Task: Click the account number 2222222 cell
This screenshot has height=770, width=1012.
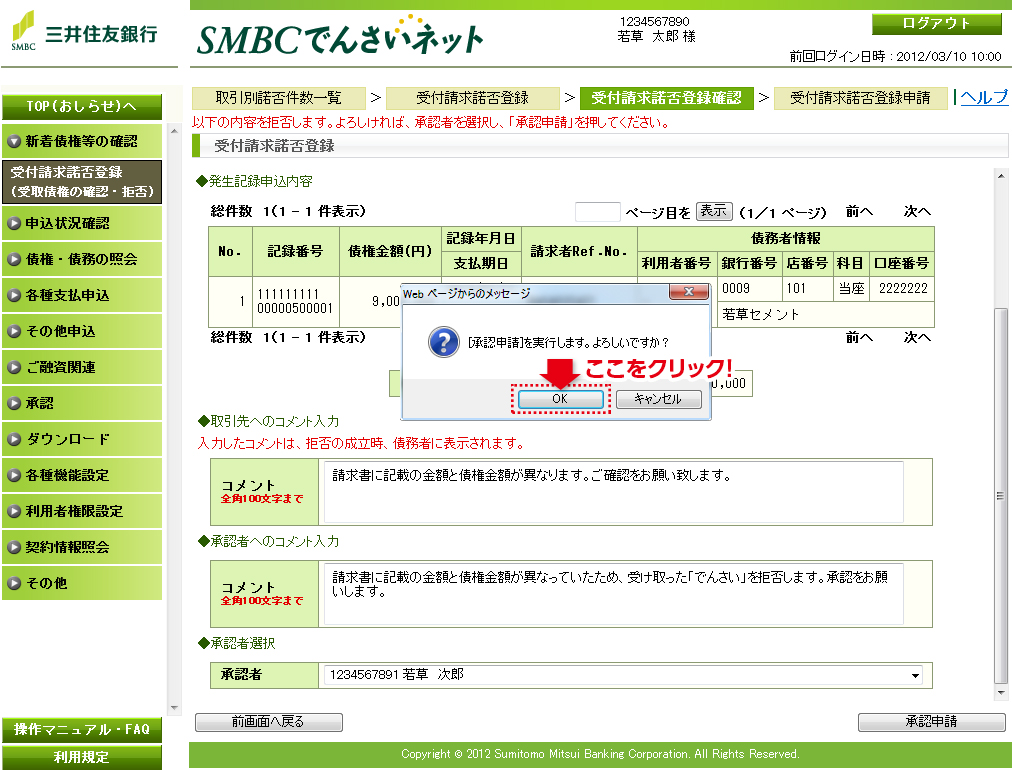Action: click(902, 289)
